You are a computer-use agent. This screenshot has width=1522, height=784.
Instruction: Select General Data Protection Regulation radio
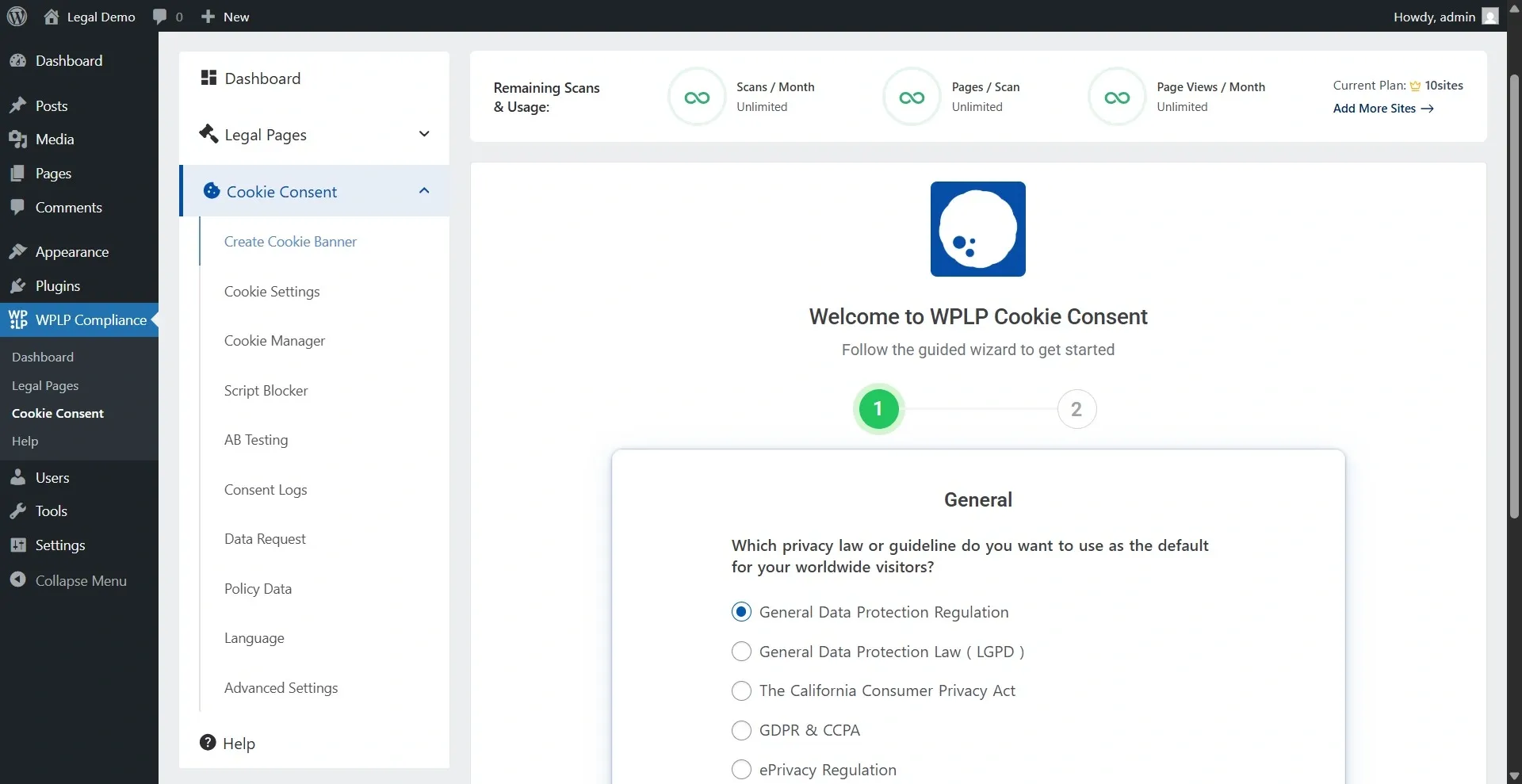(741, 612)
